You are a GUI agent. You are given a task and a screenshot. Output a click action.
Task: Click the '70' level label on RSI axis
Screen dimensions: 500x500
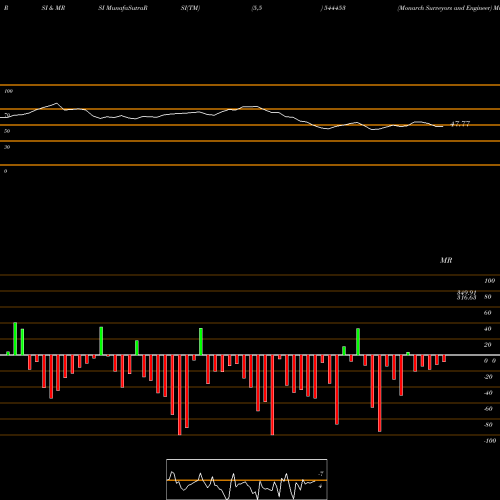(7, 115)
